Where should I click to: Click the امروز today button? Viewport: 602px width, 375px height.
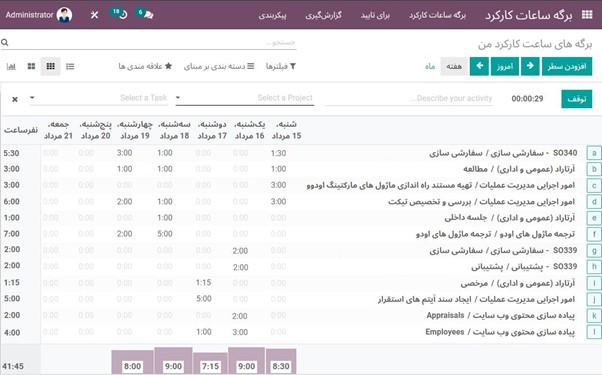[x=505, y=66]
